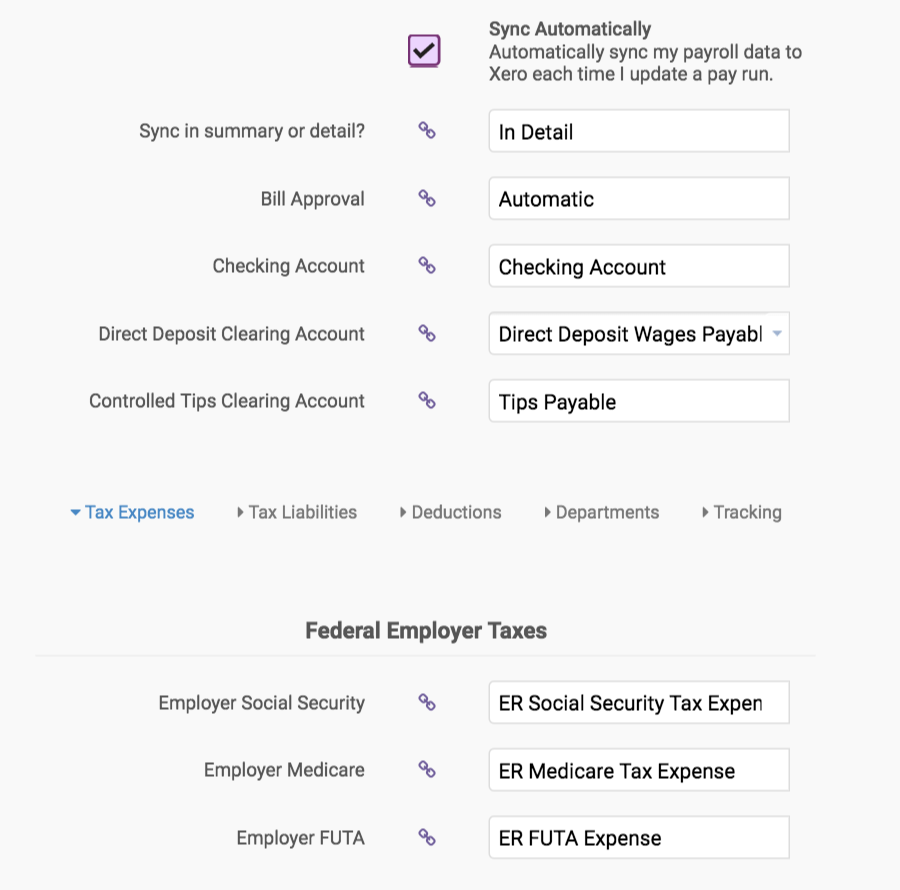The image size is (900, 890).
Task: Click the In Detail field
Action: [x=639, y=131]
